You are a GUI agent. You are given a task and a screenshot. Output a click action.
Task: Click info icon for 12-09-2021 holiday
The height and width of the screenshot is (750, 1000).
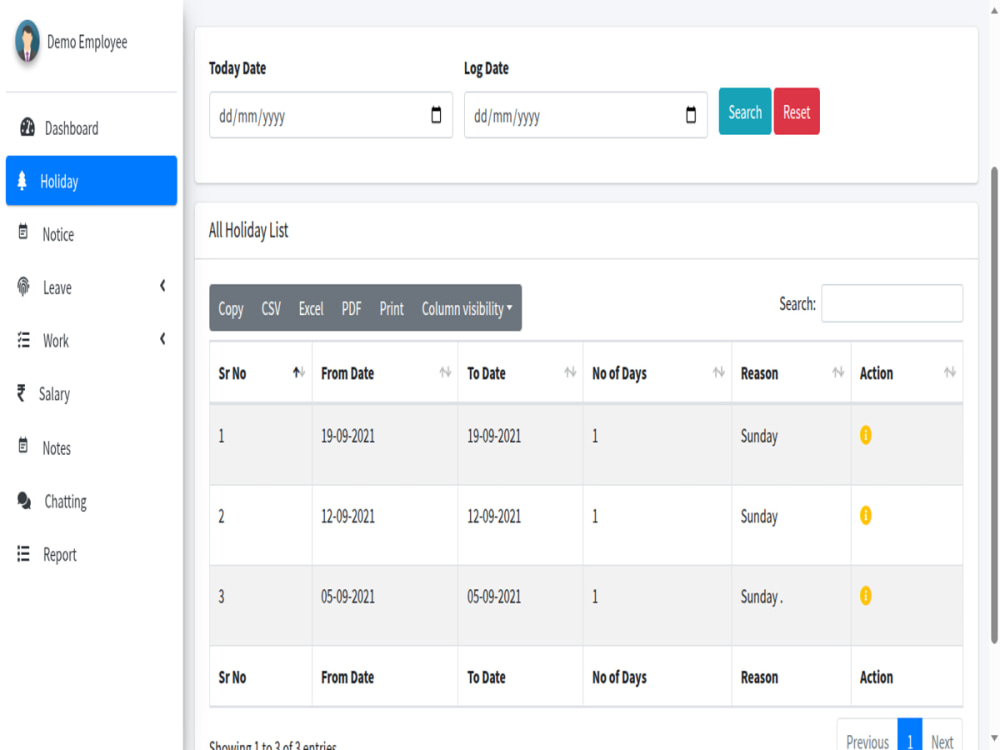[865, 515]
